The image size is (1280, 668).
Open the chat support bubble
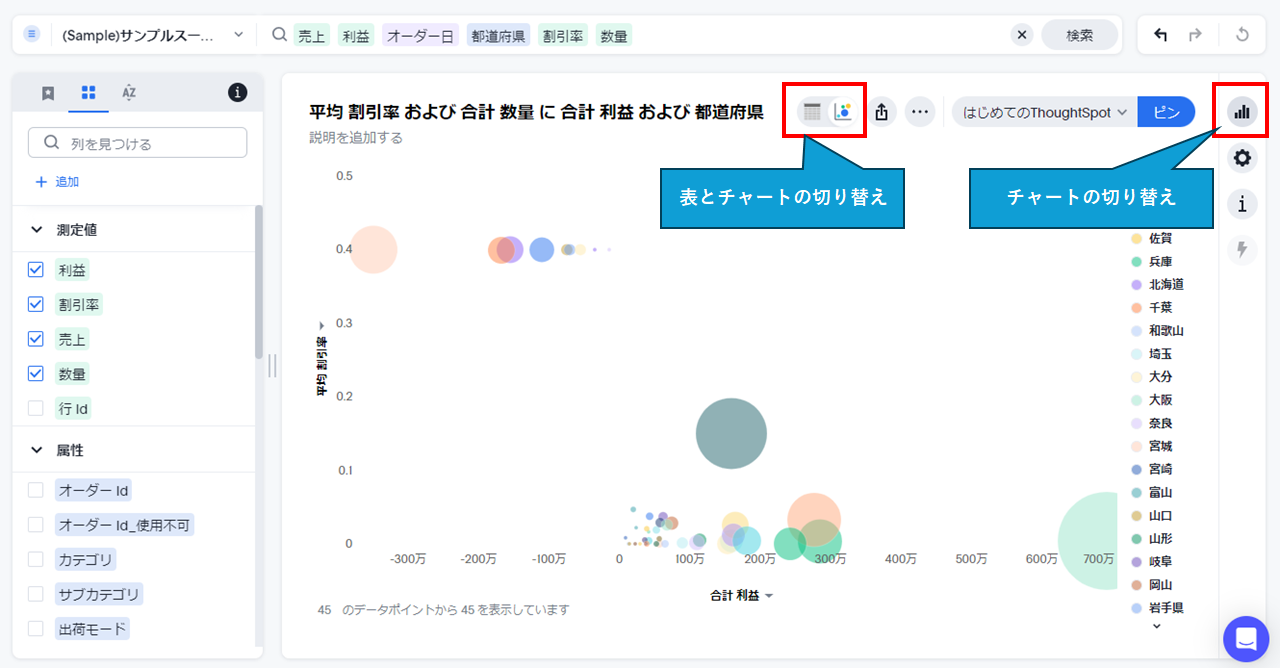(x=1245, y=638)
